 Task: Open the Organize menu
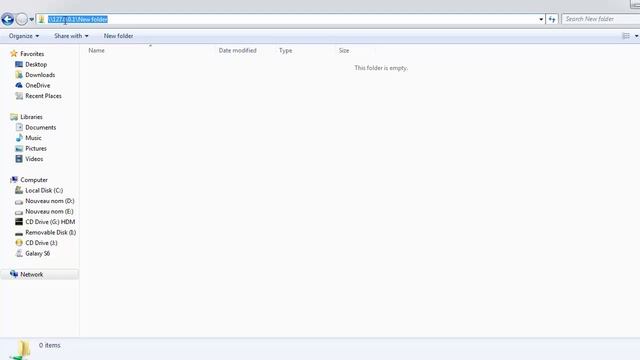24,36
